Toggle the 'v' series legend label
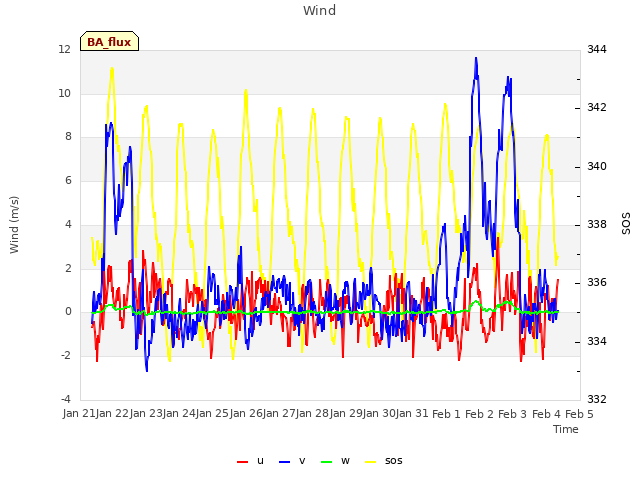Screen dimensions: 640x480 [x=302, y=461]
